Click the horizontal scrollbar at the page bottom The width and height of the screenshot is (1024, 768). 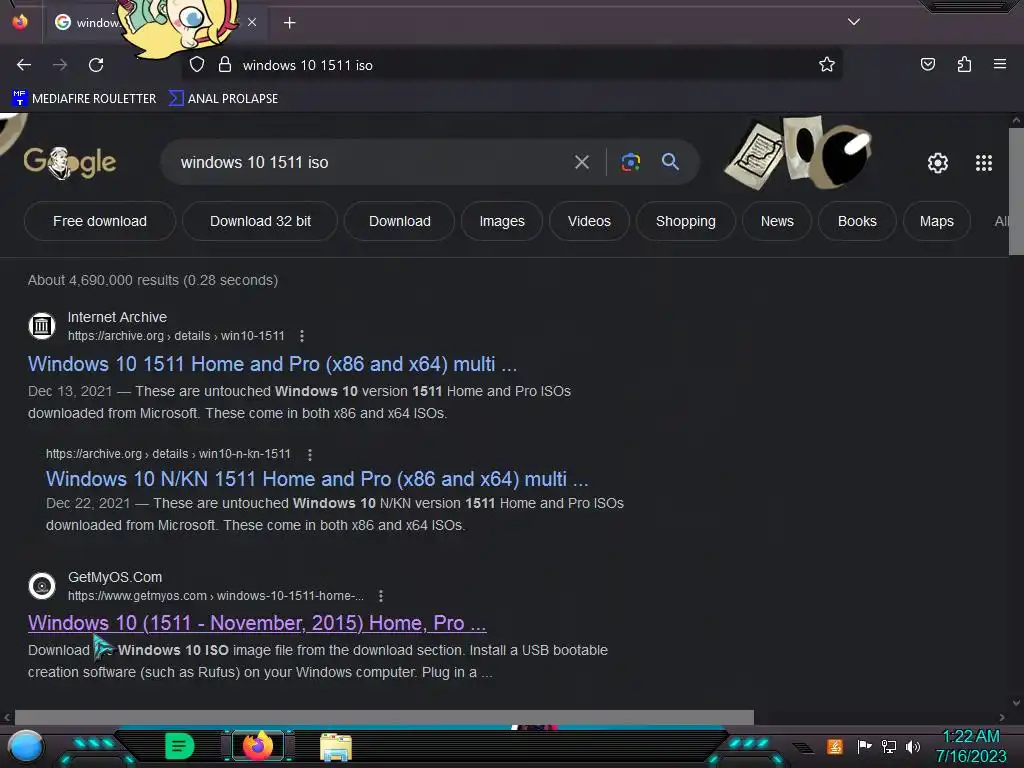[384, 716]
